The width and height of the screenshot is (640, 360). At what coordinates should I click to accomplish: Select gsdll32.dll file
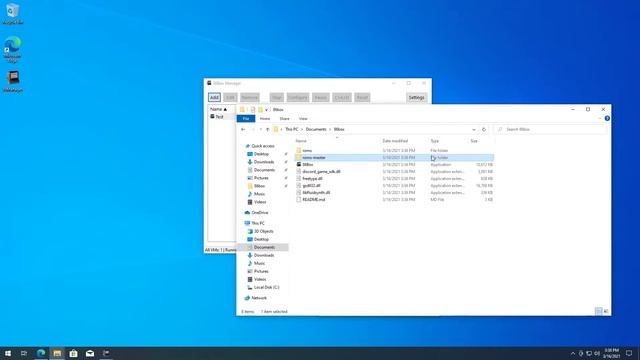[x=394, y=186]
